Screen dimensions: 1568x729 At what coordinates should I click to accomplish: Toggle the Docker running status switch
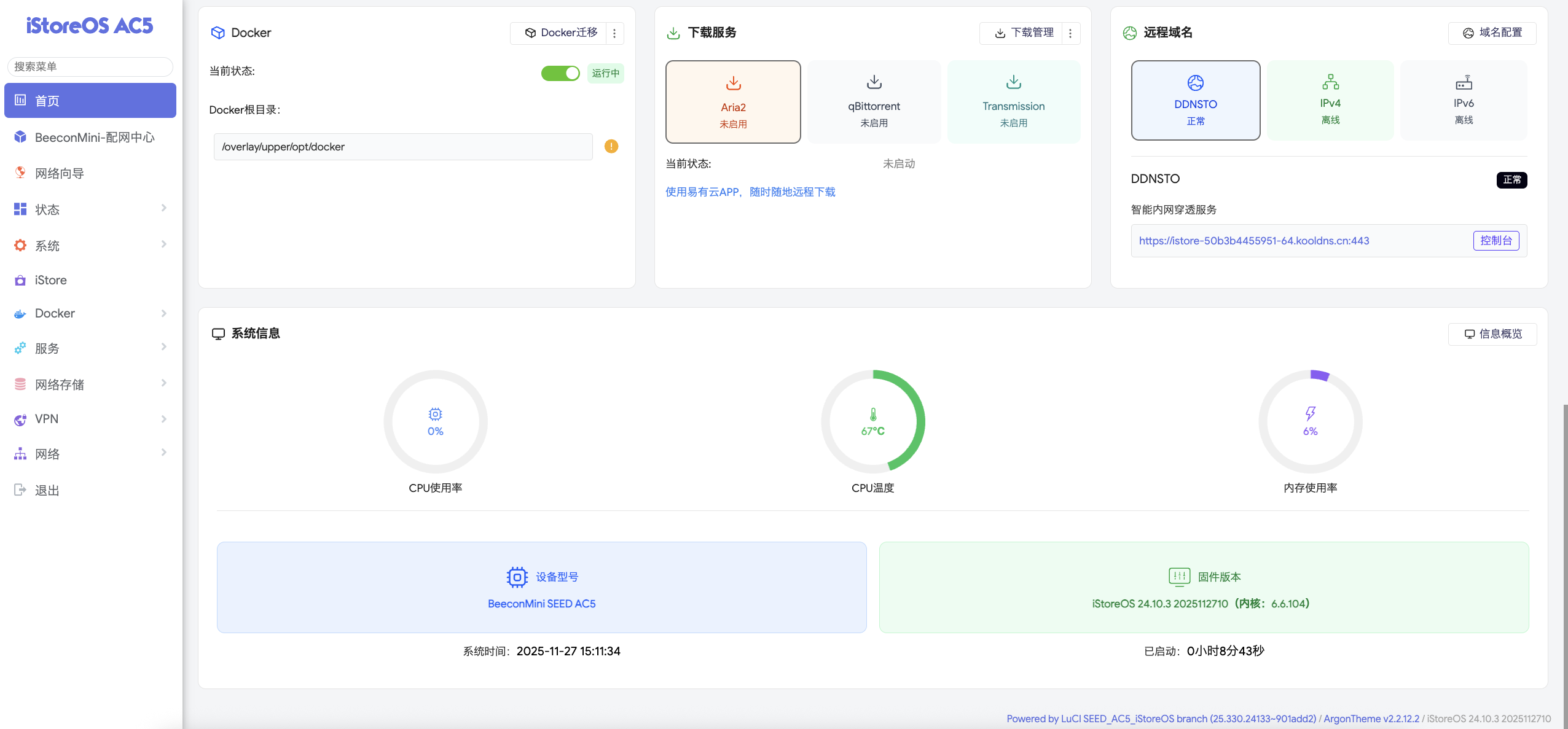click(x=560, y=73)
